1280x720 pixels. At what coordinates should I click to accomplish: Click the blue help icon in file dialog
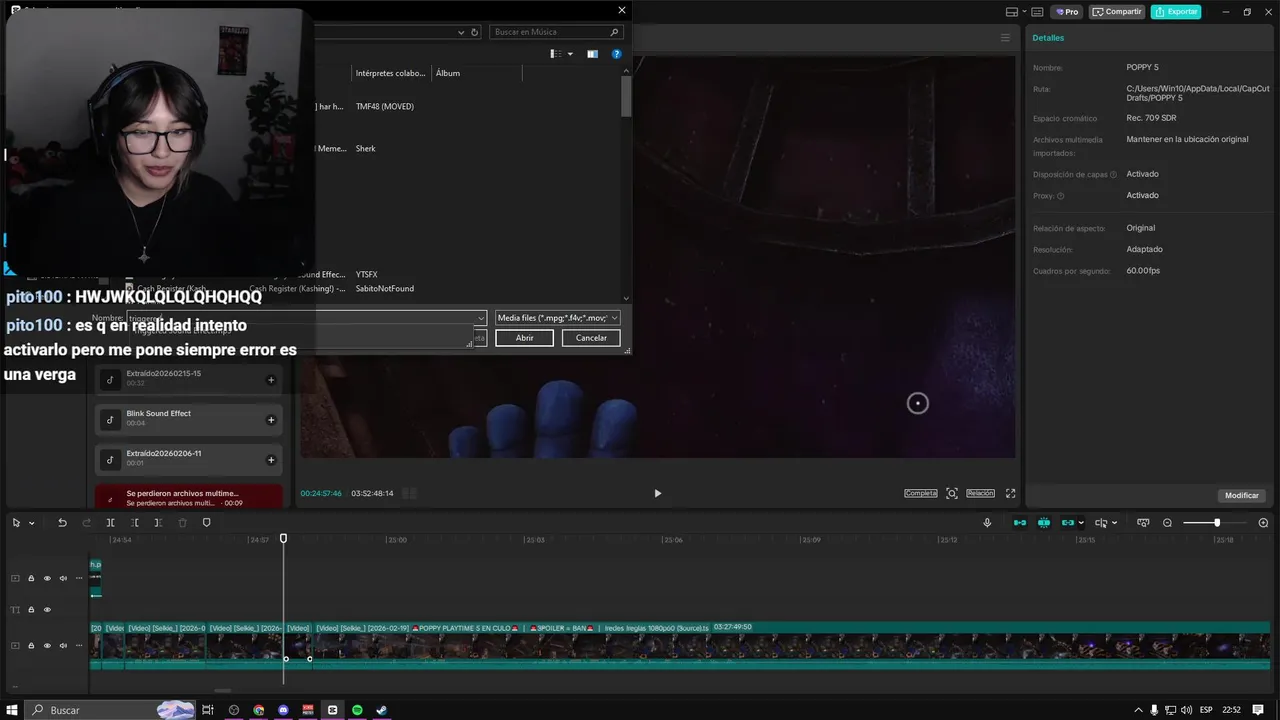[x=617, y=54]
